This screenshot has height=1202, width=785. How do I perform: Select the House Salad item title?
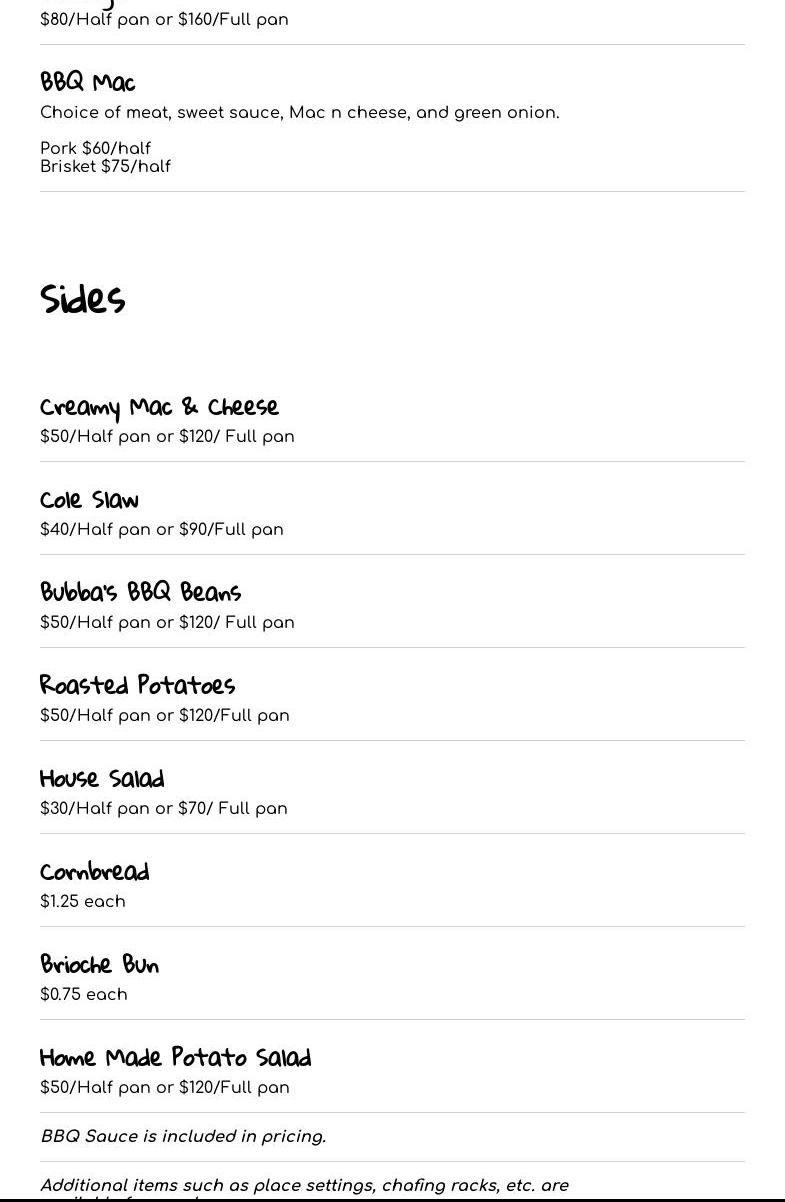click(102, 778)
